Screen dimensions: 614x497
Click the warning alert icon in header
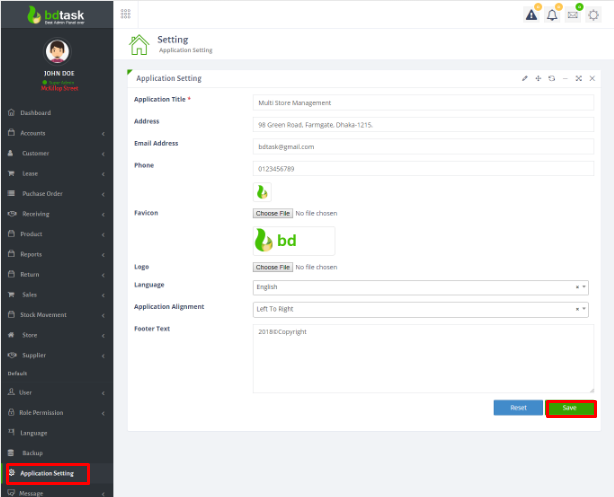(531, 14)
